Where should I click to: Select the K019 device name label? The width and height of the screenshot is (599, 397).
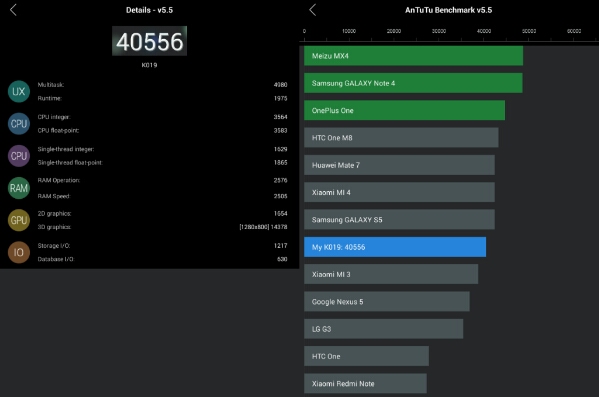click(x=149, y=65)
